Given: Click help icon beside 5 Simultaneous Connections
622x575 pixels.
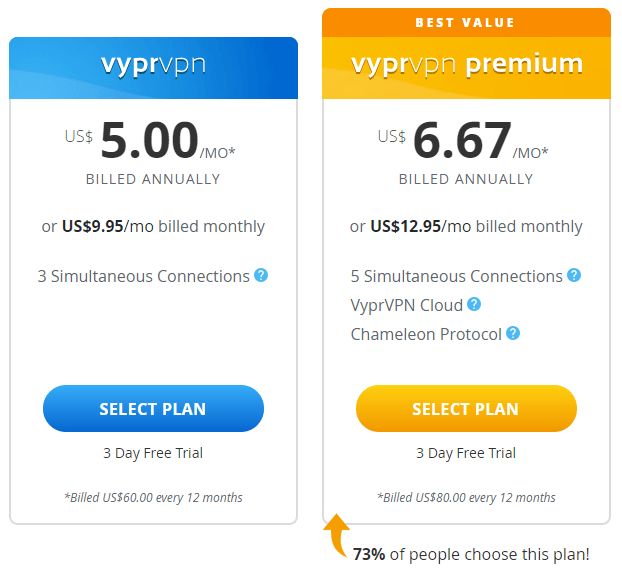Looking at the screenshot, I should tap(574, 275).
